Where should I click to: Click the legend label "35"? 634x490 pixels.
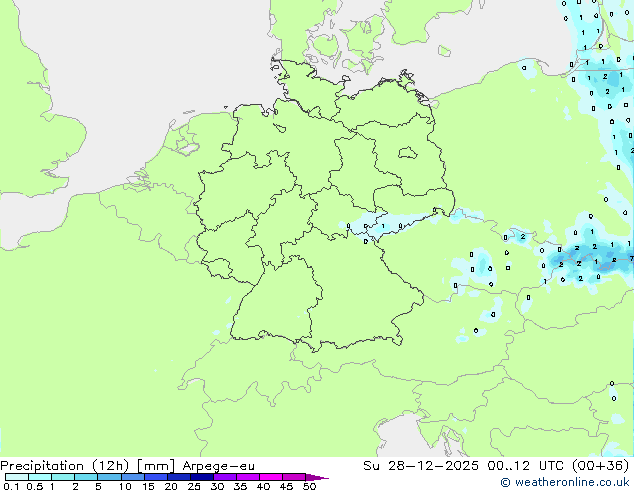[x=241, y=486]
